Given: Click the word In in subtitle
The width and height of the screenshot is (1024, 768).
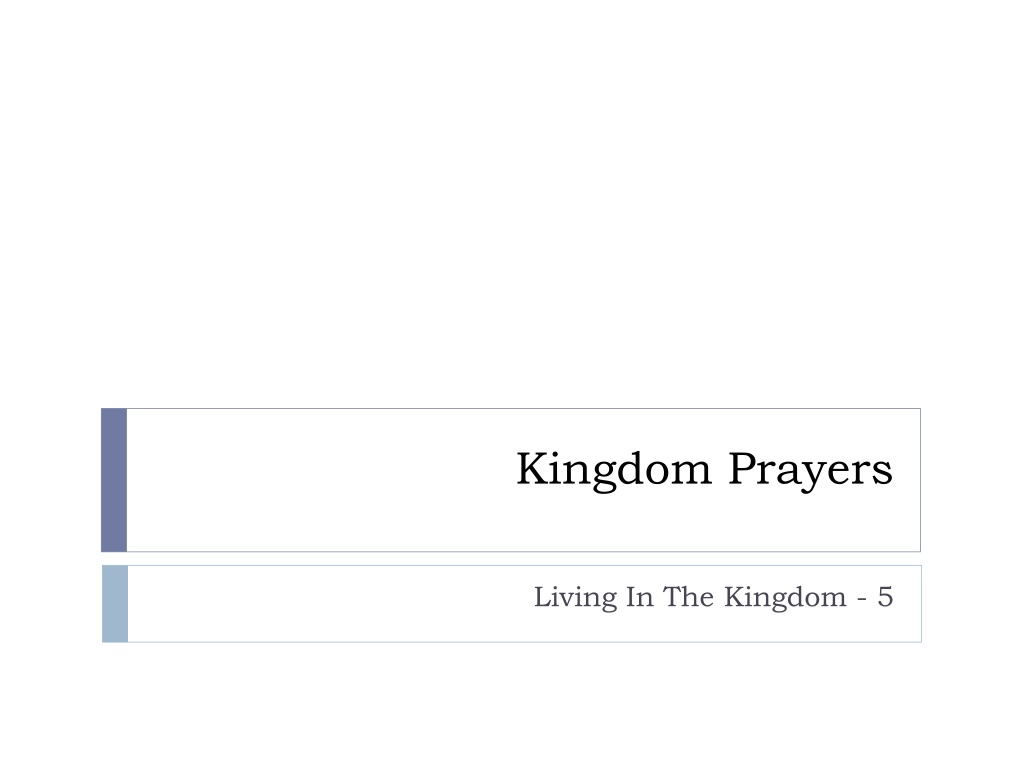Looking at the screenshot, I should [x=639, y=597].
